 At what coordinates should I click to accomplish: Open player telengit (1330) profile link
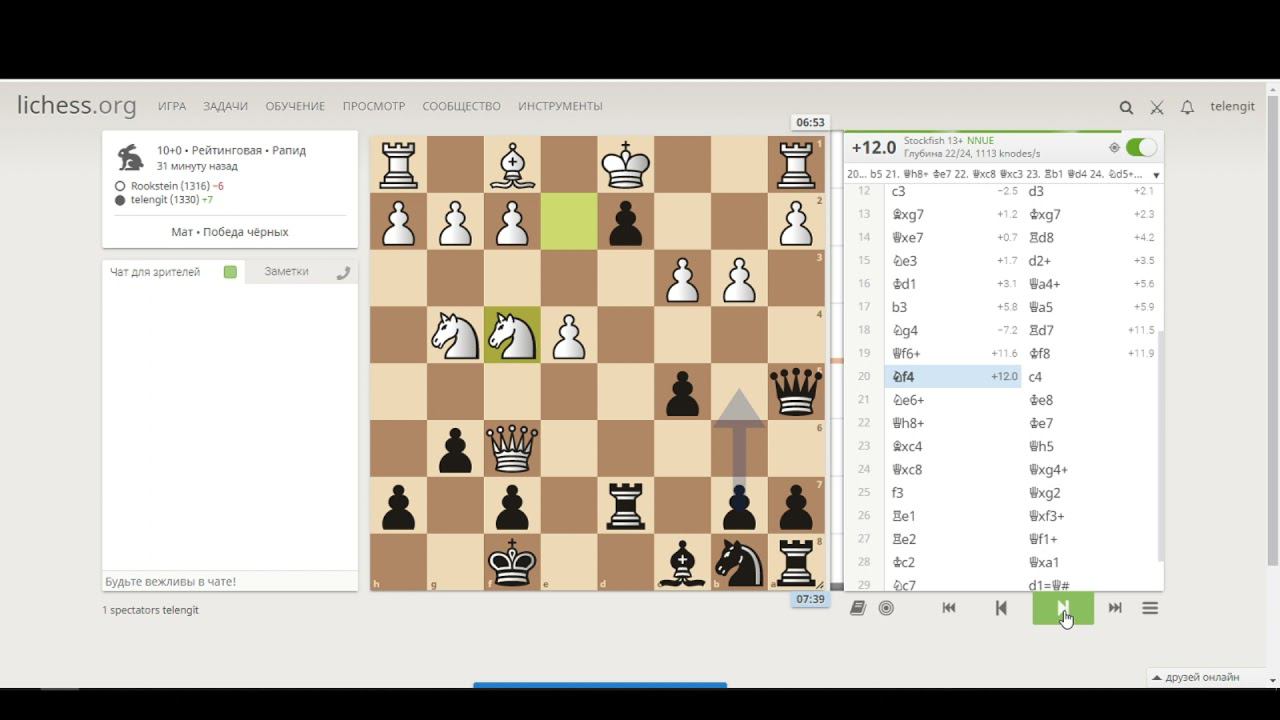click(x=164, y=200)
